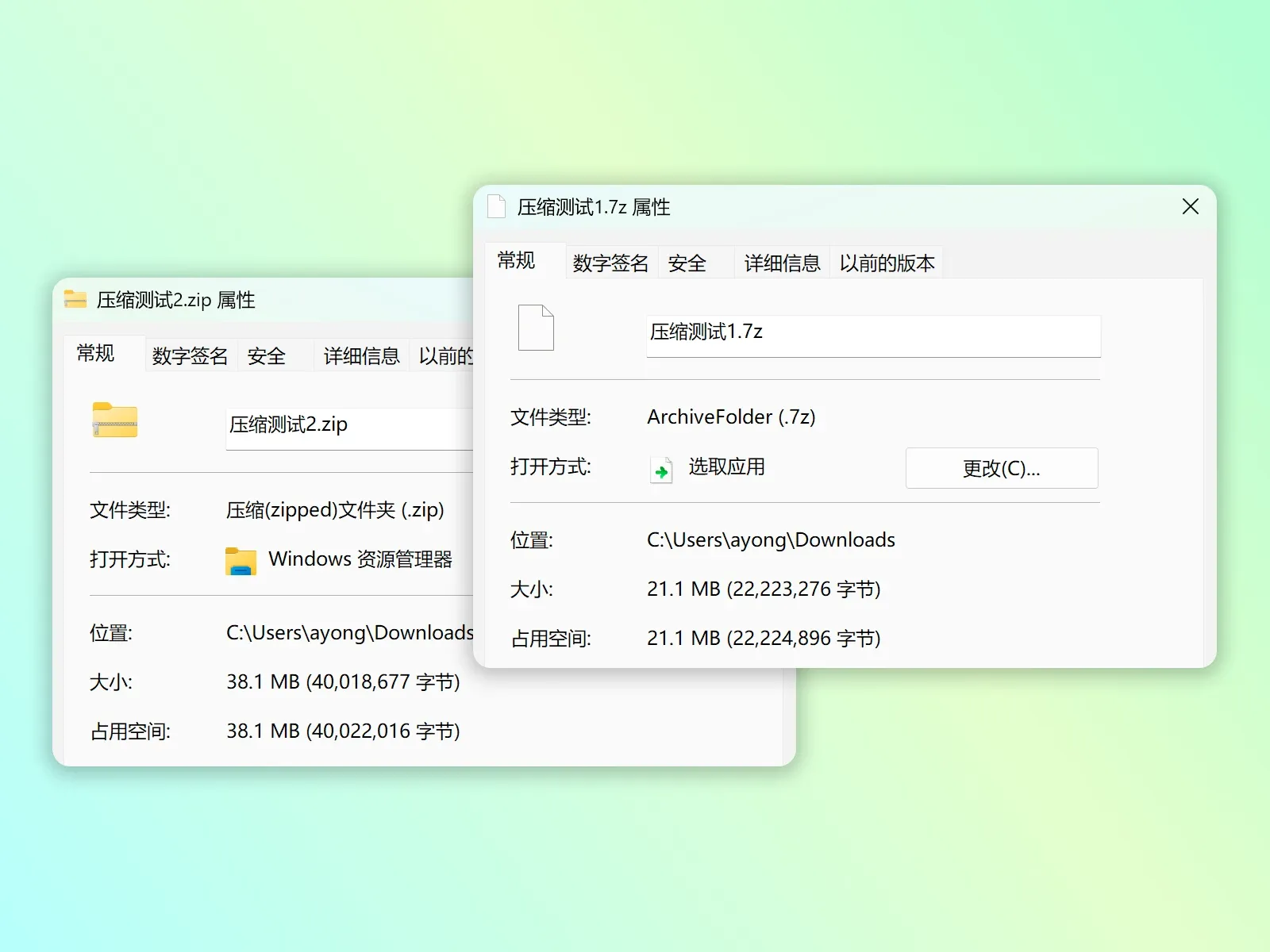Click the 压缩测试1.7z 属性 window title

click(594, 207)
